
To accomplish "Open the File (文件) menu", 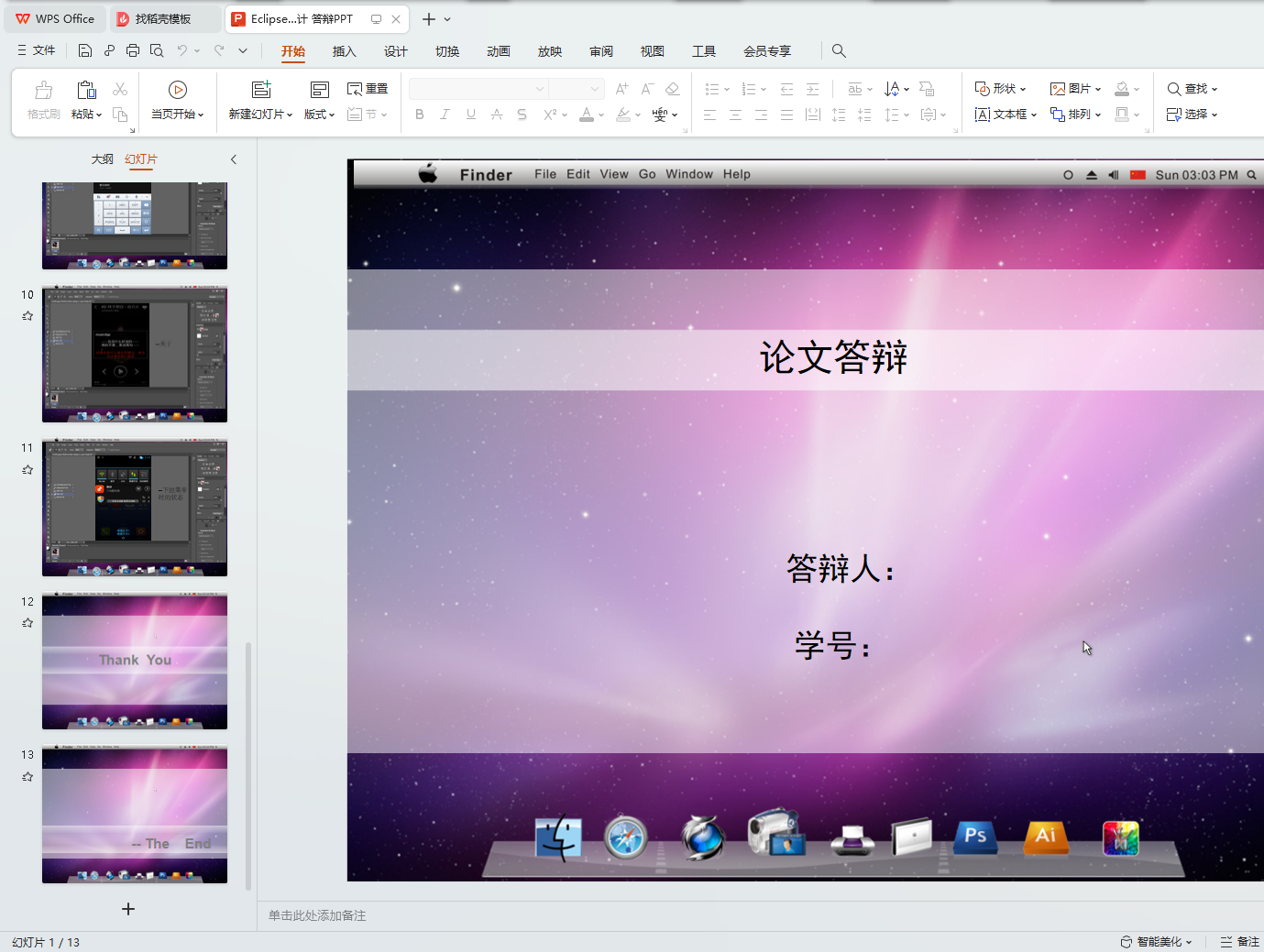I will point(37,51).
